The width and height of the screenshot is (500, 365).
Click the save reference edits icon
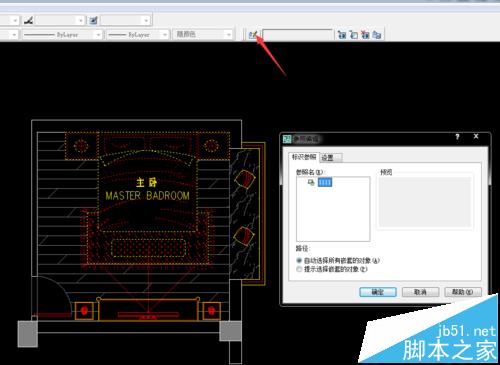pyautogui.click(x=377, y=35)
